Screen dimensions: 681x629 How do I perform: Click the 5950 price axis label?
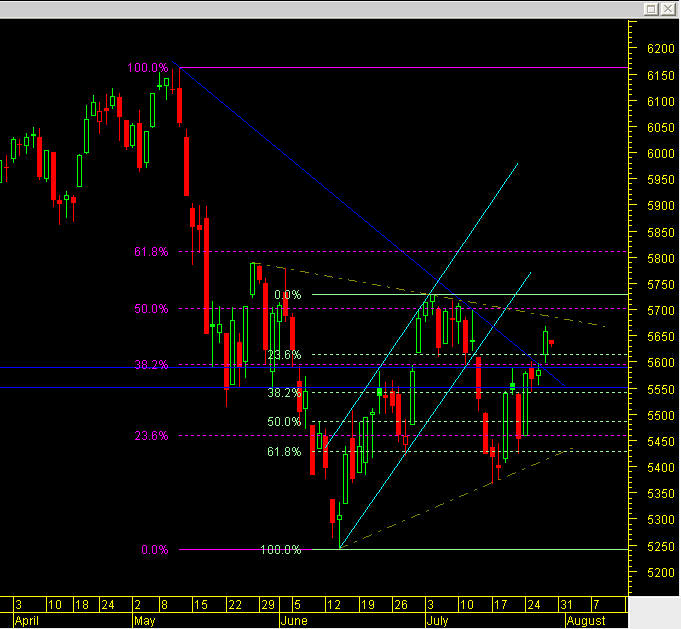660,179
